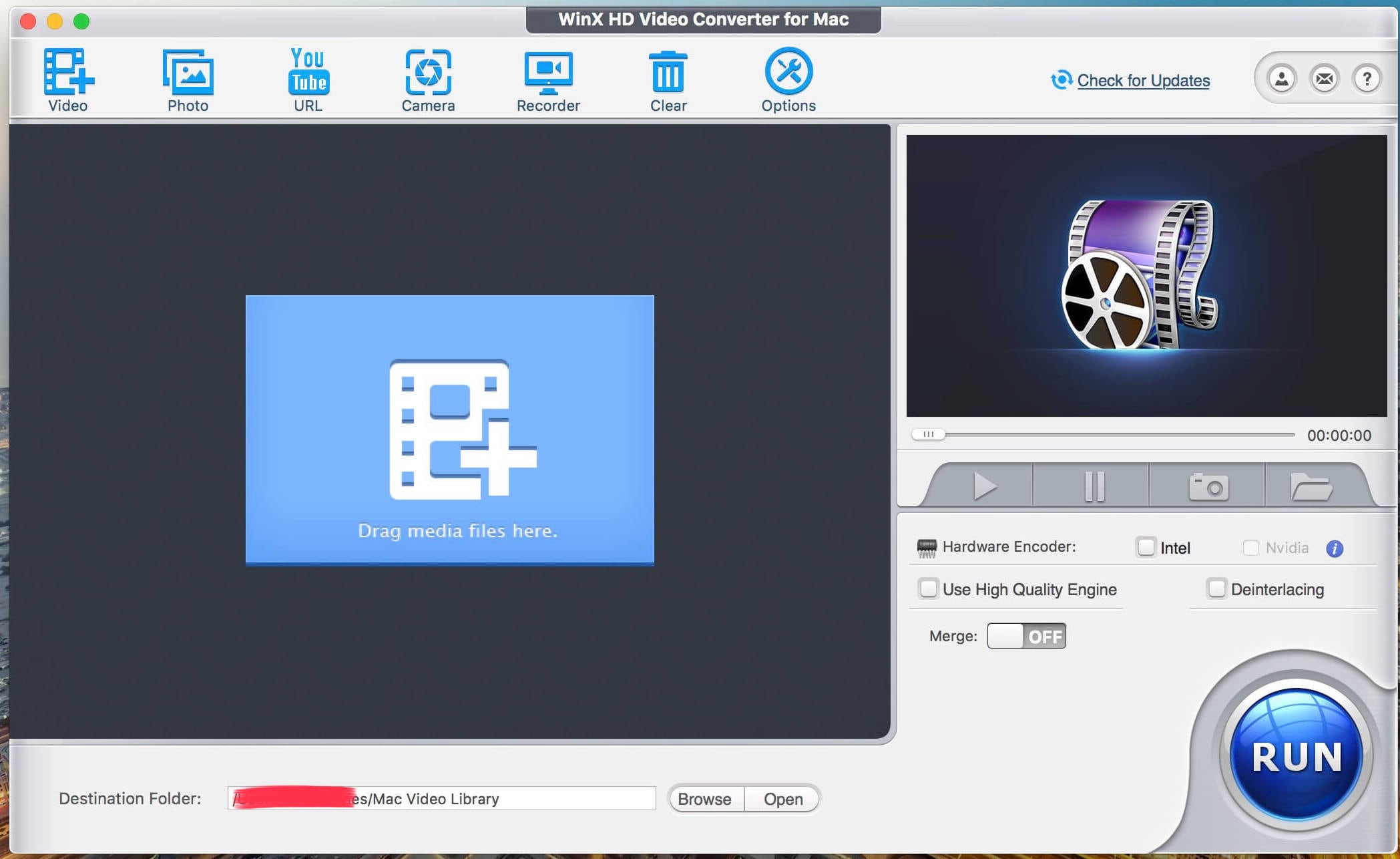Viewport: 1400px width, 859px height.
Task: Click the Browse destination folder button
Action: (x=703, y=798)
